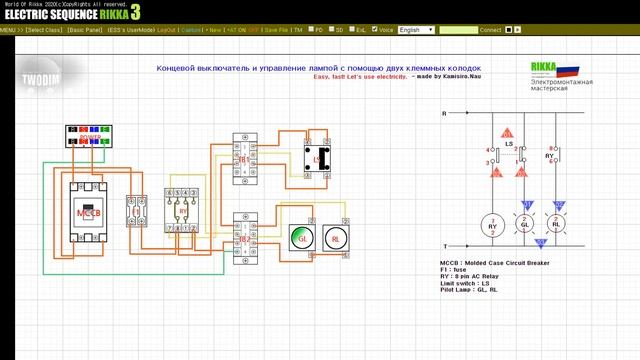Click the 'Limit switch : LS' legend line
640x360 pixels.
coord(464,283)
